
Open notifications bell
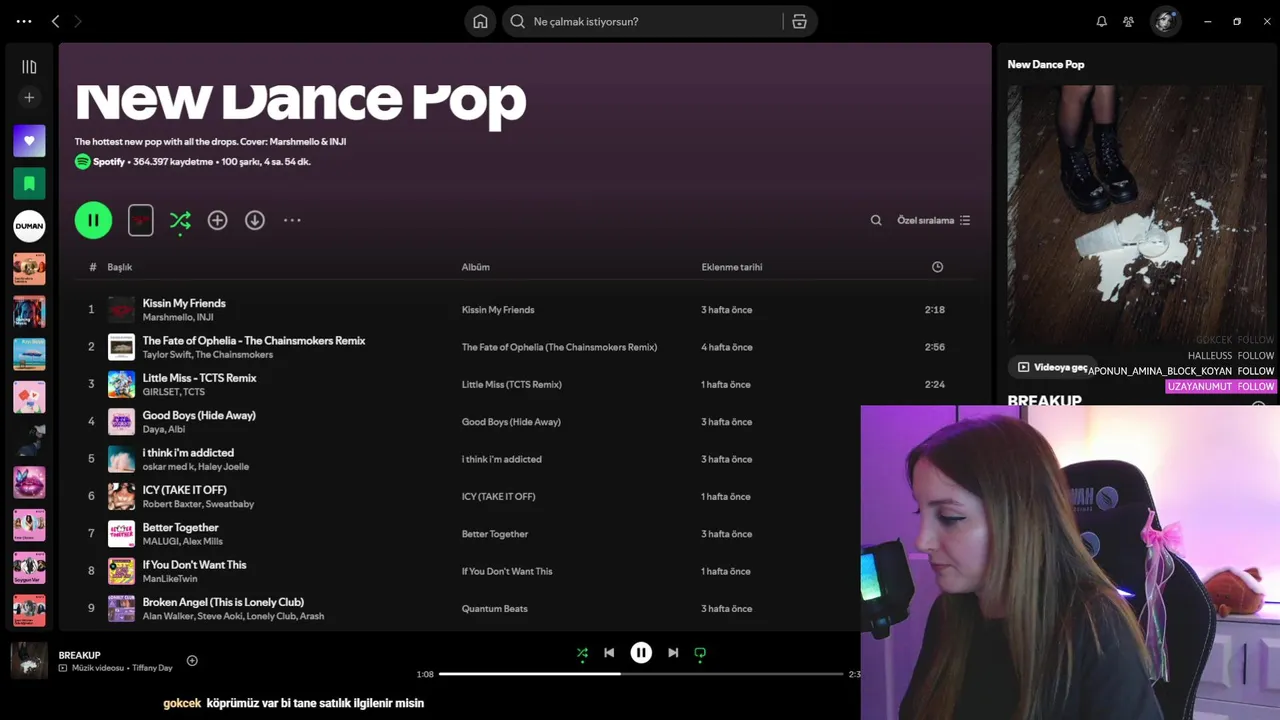click(1101, 21)
